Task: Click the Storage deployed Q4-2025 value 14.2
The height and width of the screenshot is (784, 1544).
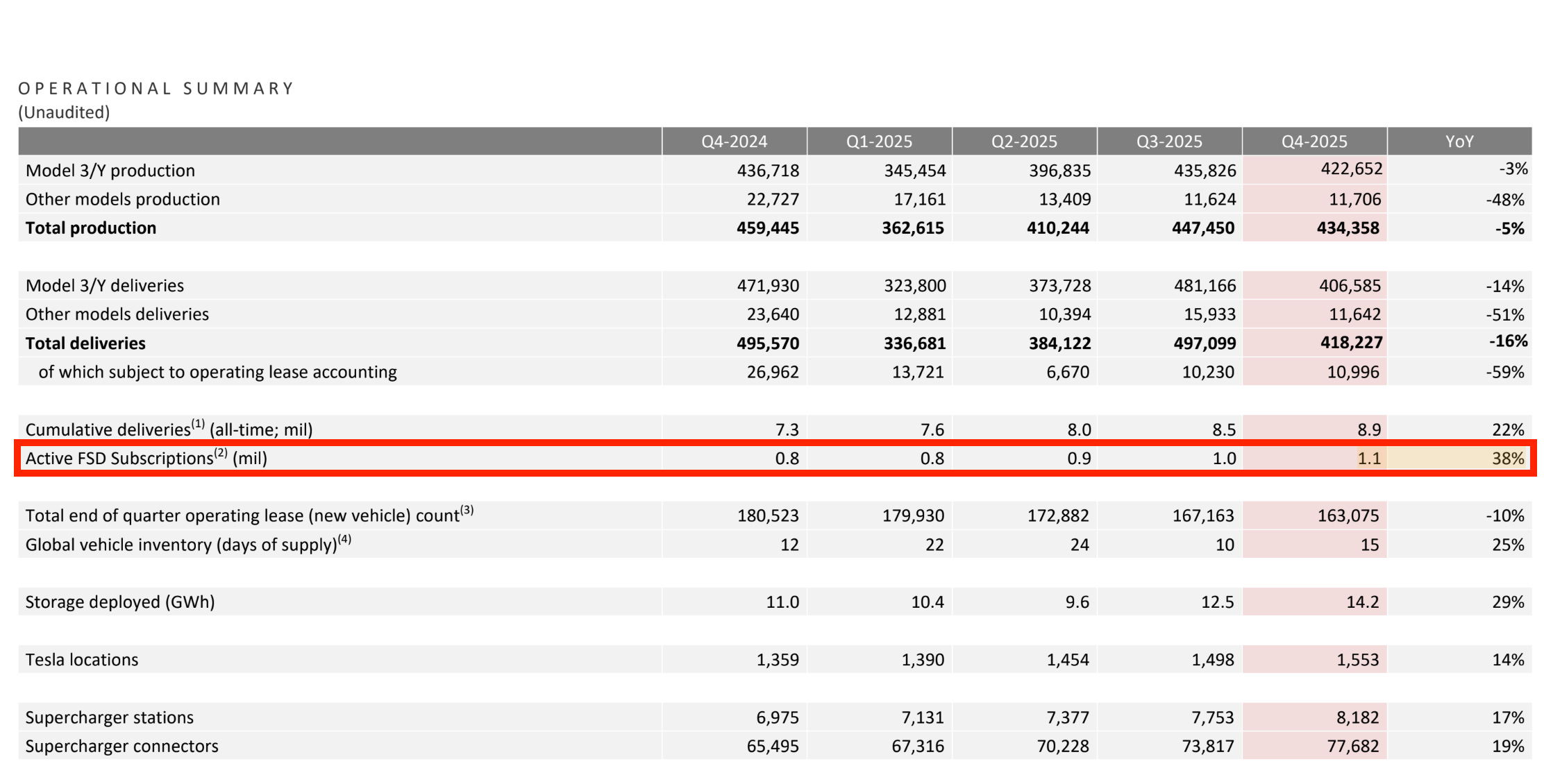Action: [1362, 602]
